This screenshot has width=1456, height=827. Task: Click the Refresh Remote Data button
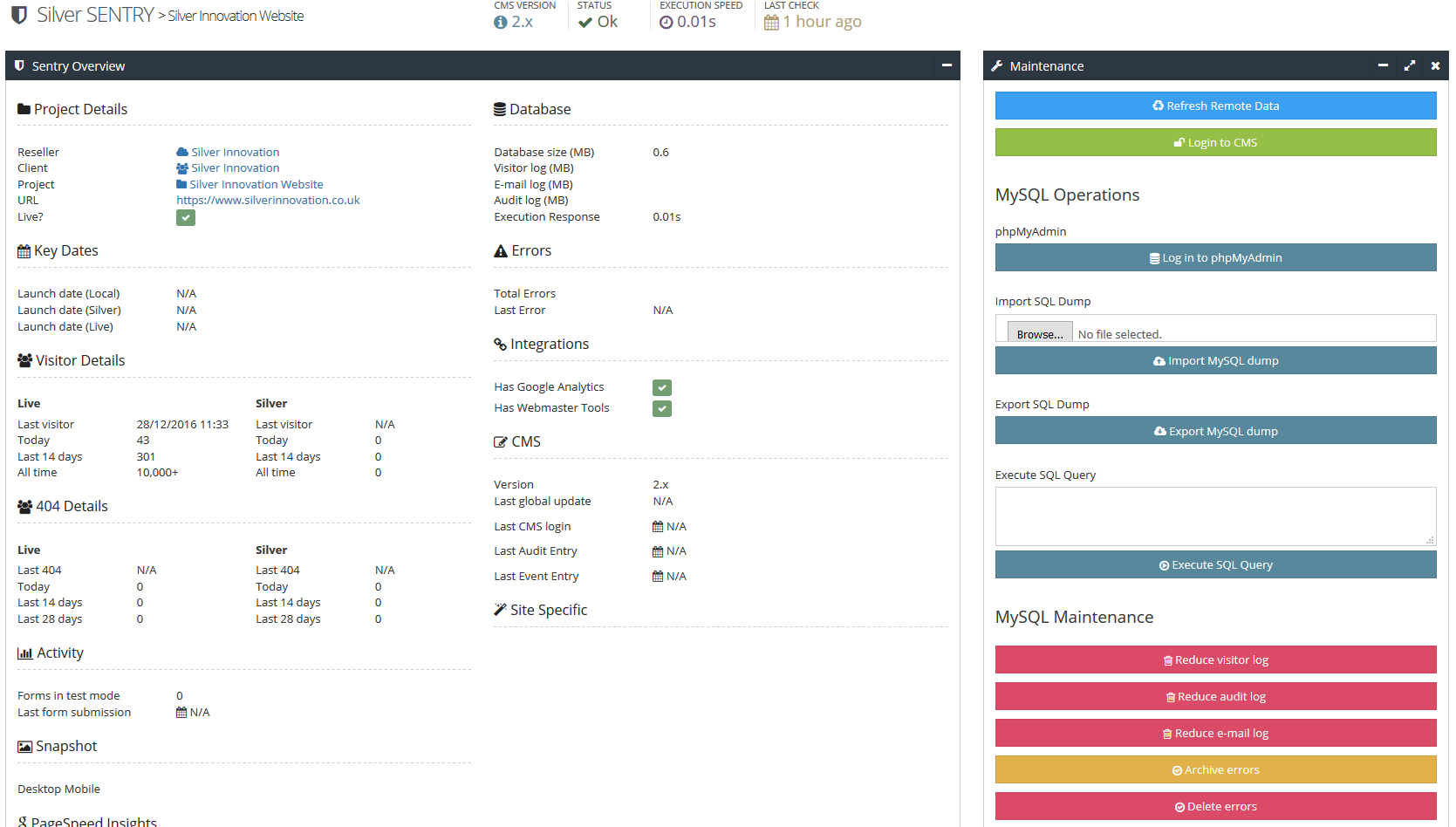tap(1215, 106)
